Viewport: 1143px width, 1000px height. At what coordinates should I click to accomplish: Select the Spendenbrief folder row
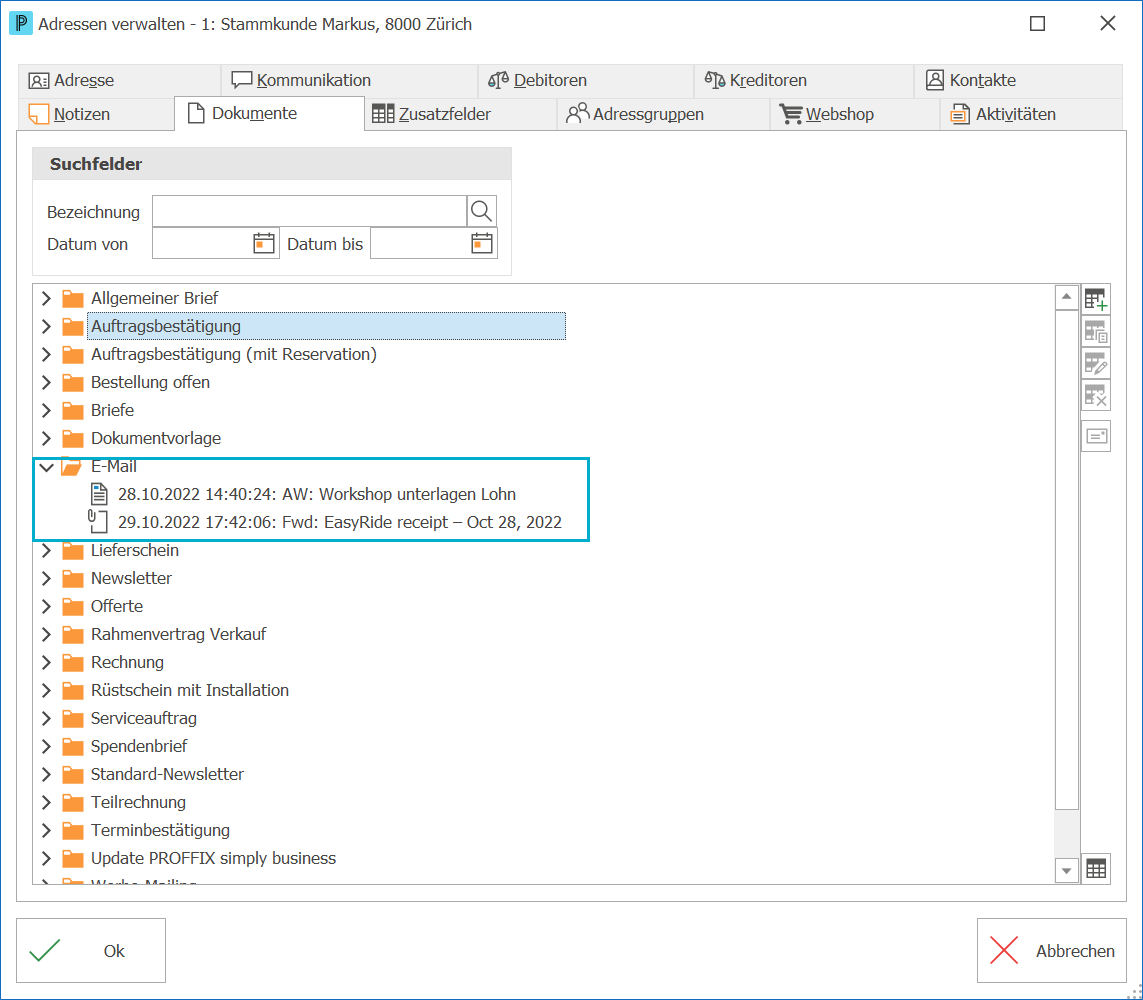139,746
